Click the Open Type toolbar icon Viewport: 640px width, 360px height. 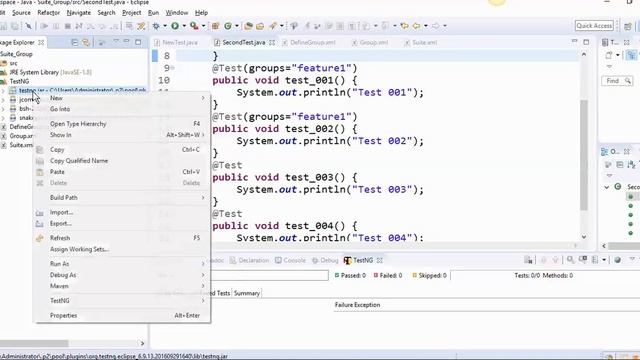248,26
